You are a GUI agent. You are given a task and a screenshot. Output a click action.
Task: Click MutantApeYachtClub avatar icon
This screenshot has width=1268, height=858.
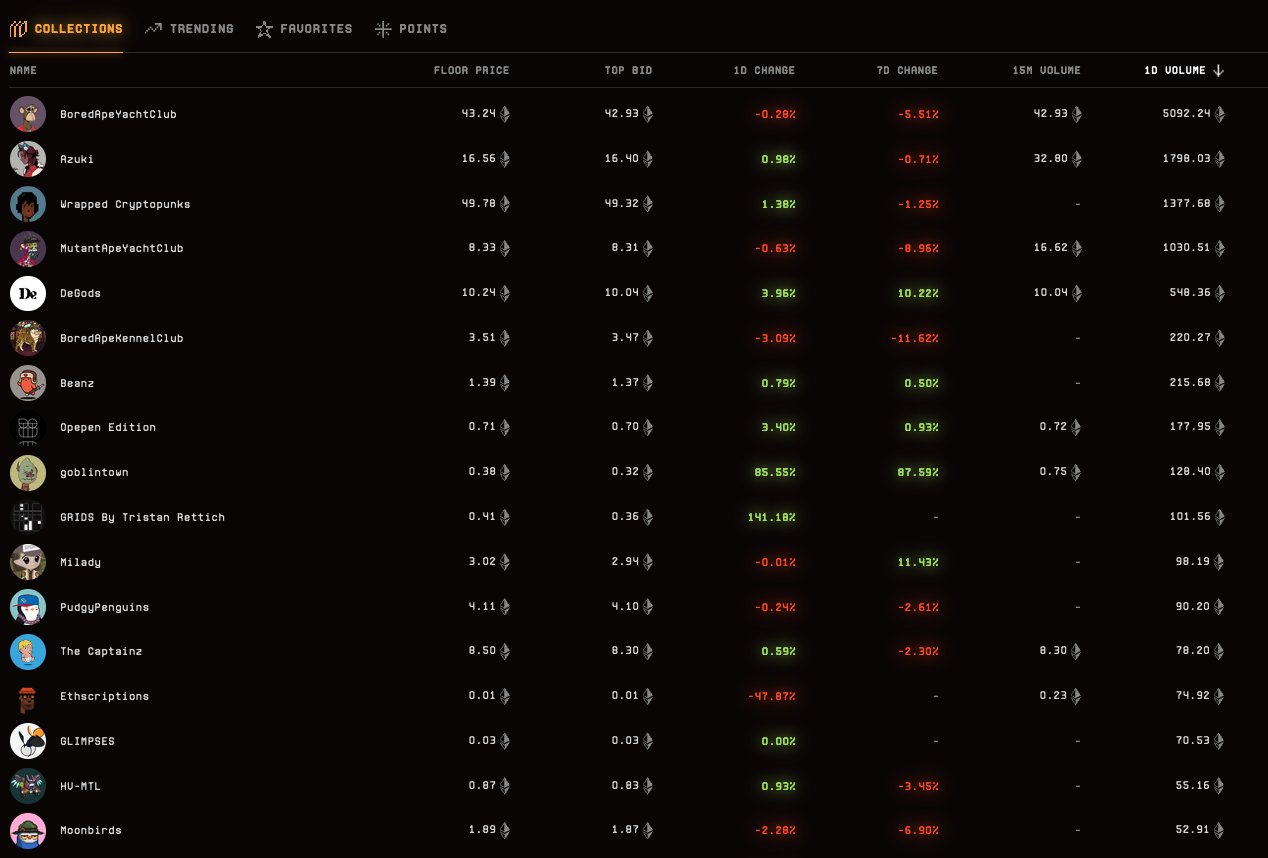point(28,248)
